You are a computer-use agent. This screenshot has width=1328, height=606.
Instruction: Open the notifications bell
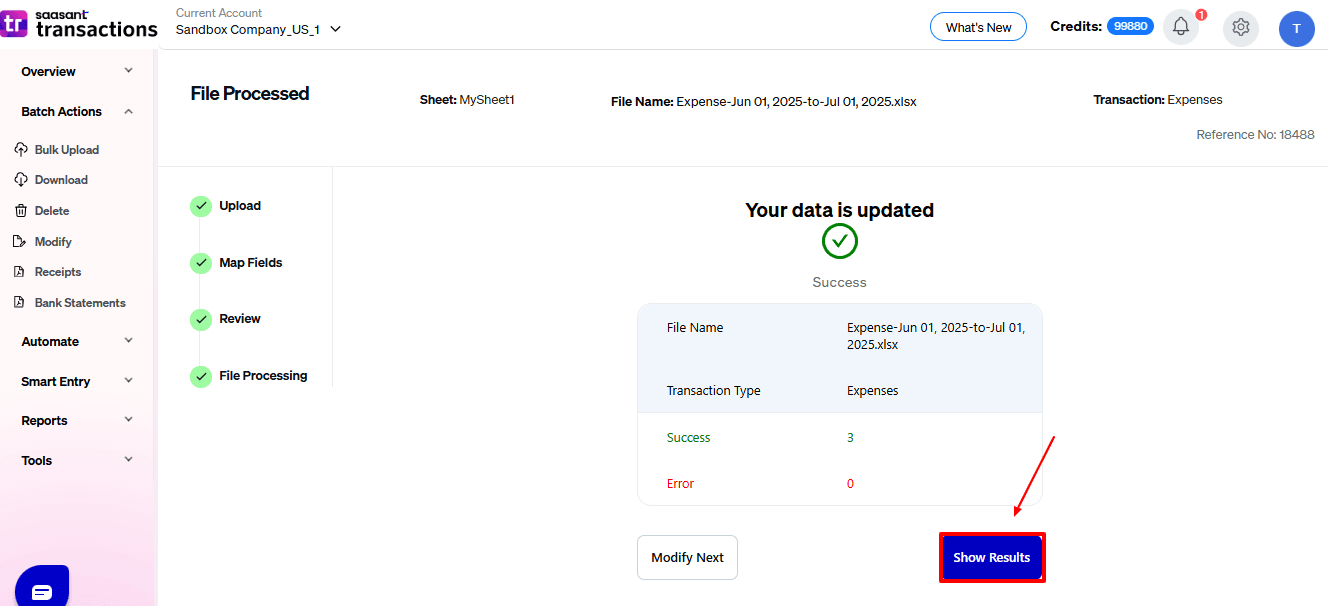tap(1180, 27)
